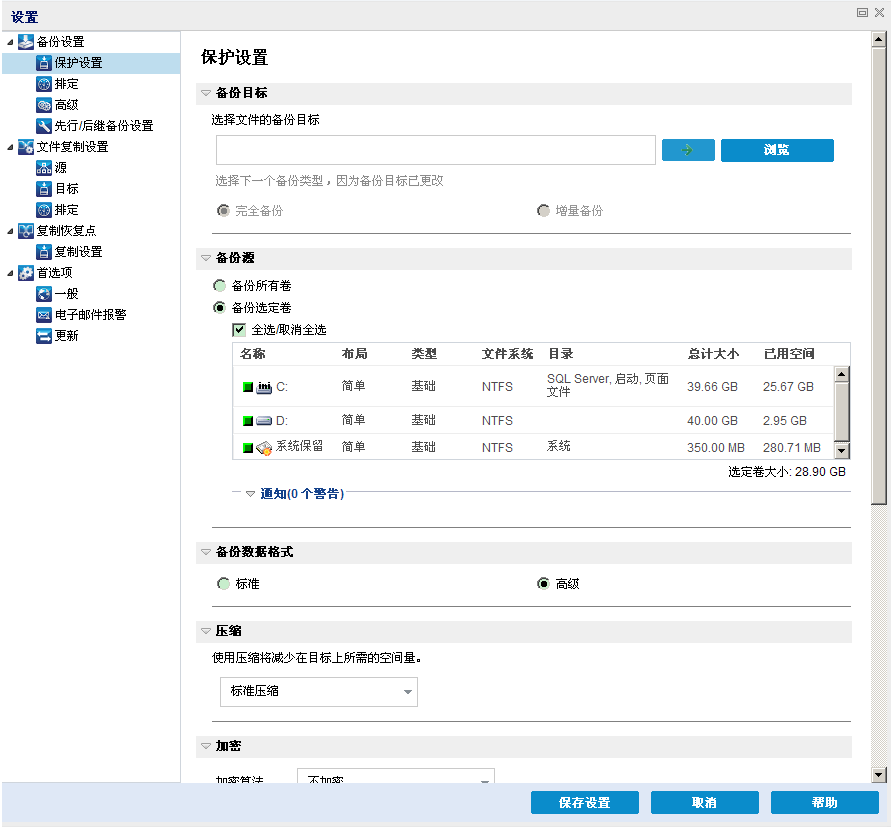The width and height of the screenshot is (891, 836).
Task: Click the 保存设置 button
Action: coord(584,802)
